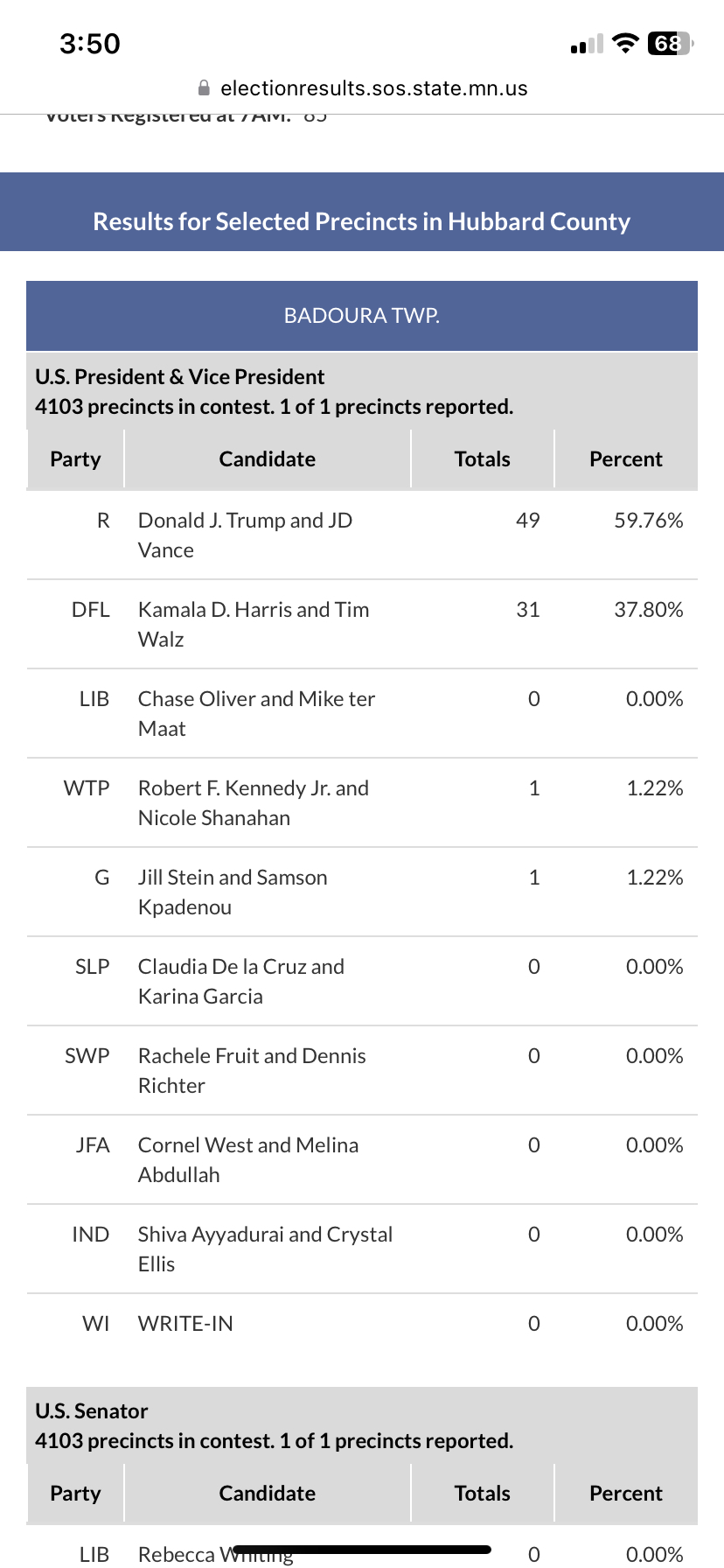
Task: Tap the home indicator bar at bottom
Action: [x=362, y=1550]
